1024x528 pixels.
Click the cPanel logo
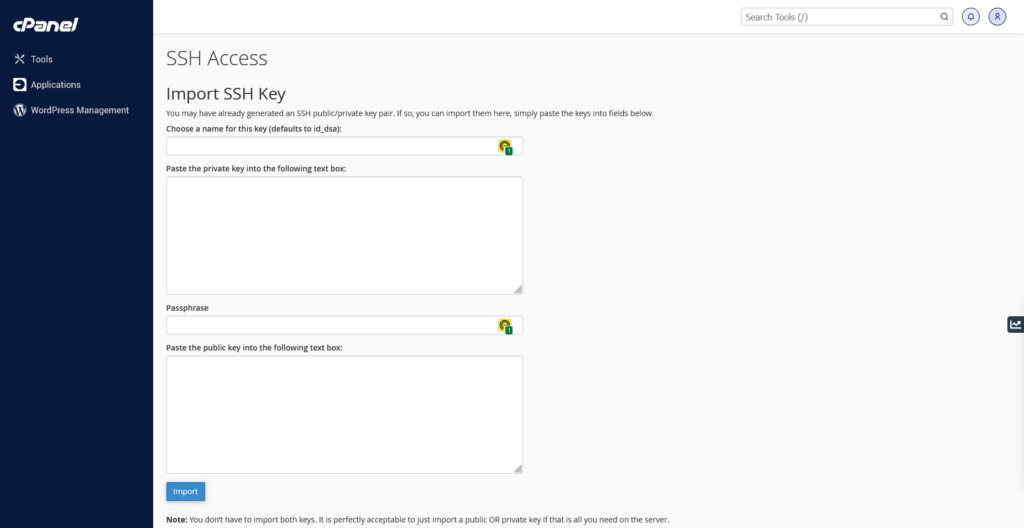(x=46, y=25)
